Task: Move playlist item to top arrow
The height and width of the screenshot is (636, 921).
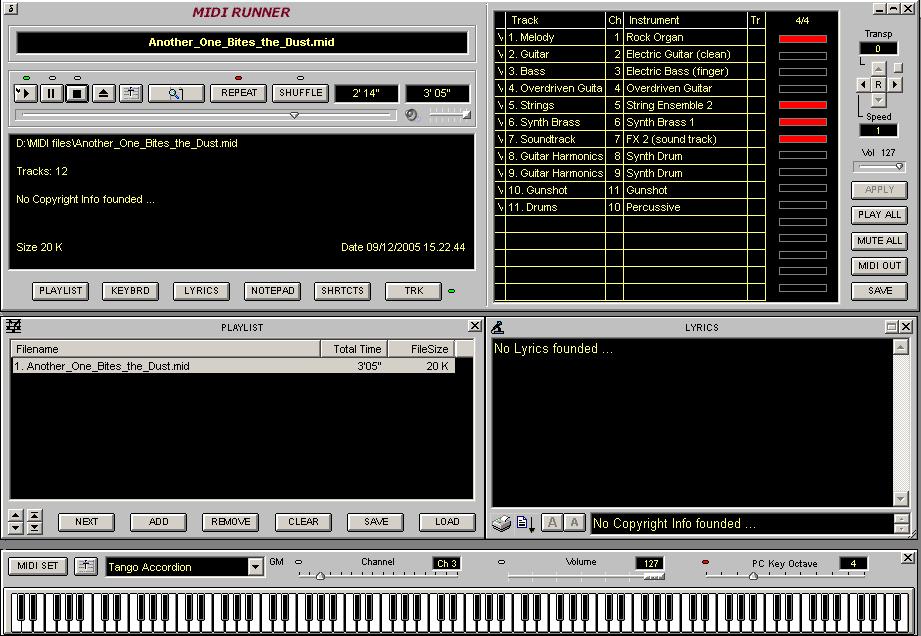Action: pos(34,516)
